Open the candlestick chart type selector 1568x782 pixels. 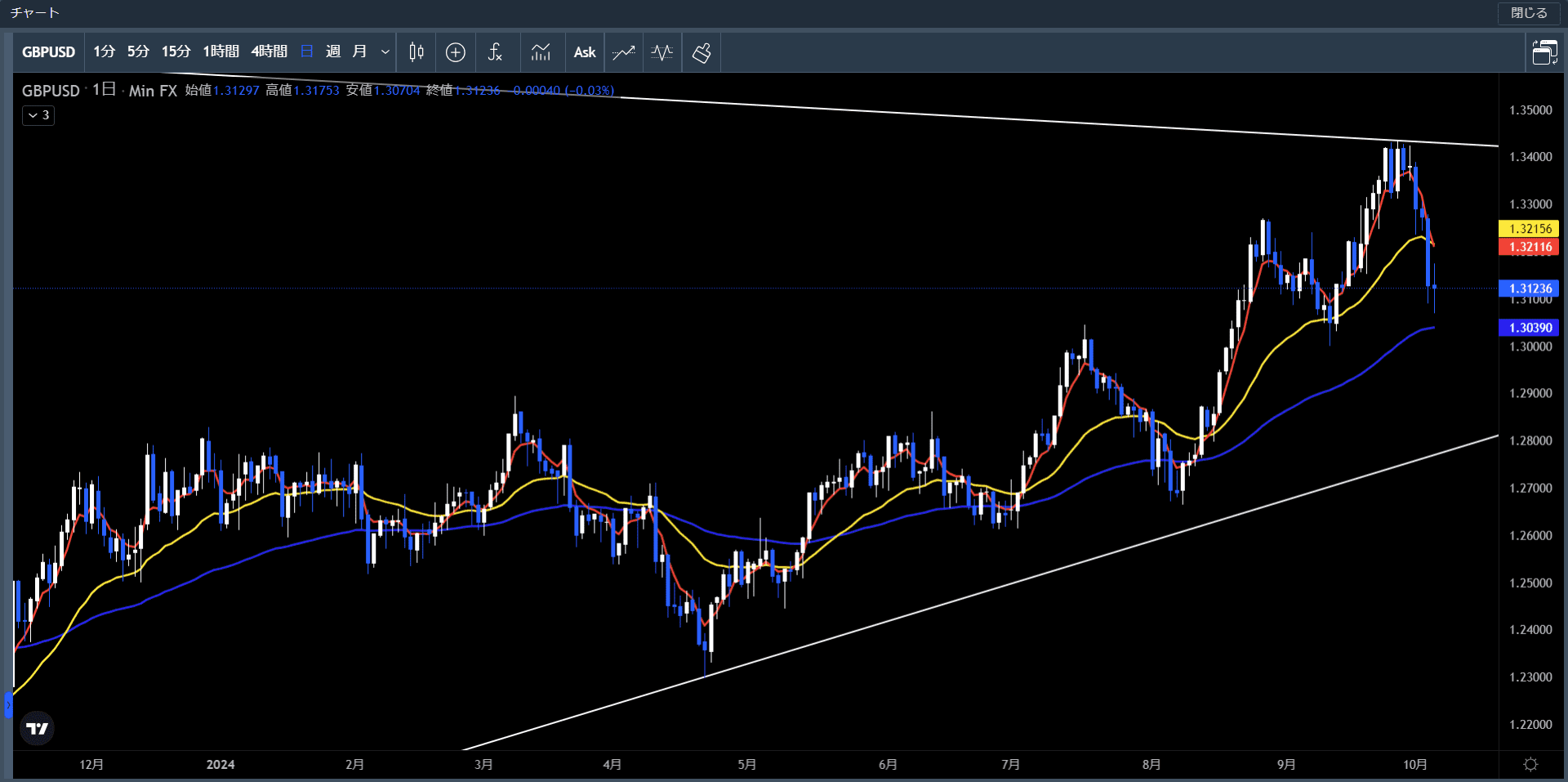tap(416, 52)
